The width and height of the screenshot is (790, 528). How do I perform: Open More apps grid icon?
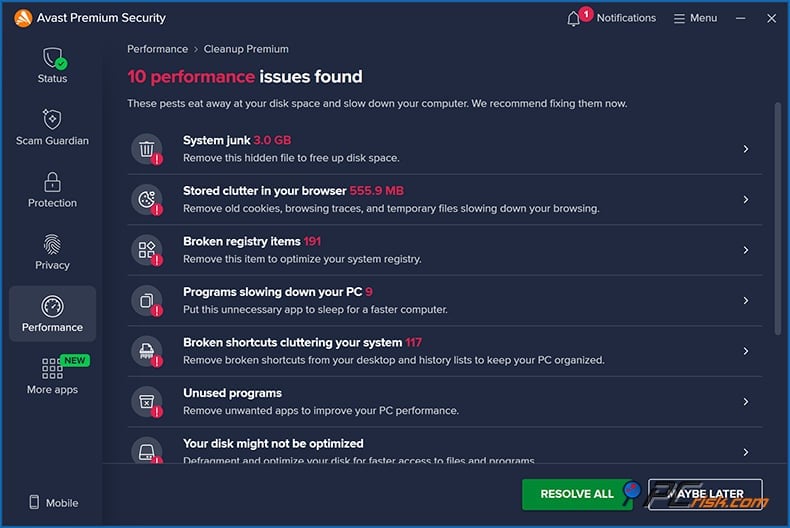tap(52, 368)
